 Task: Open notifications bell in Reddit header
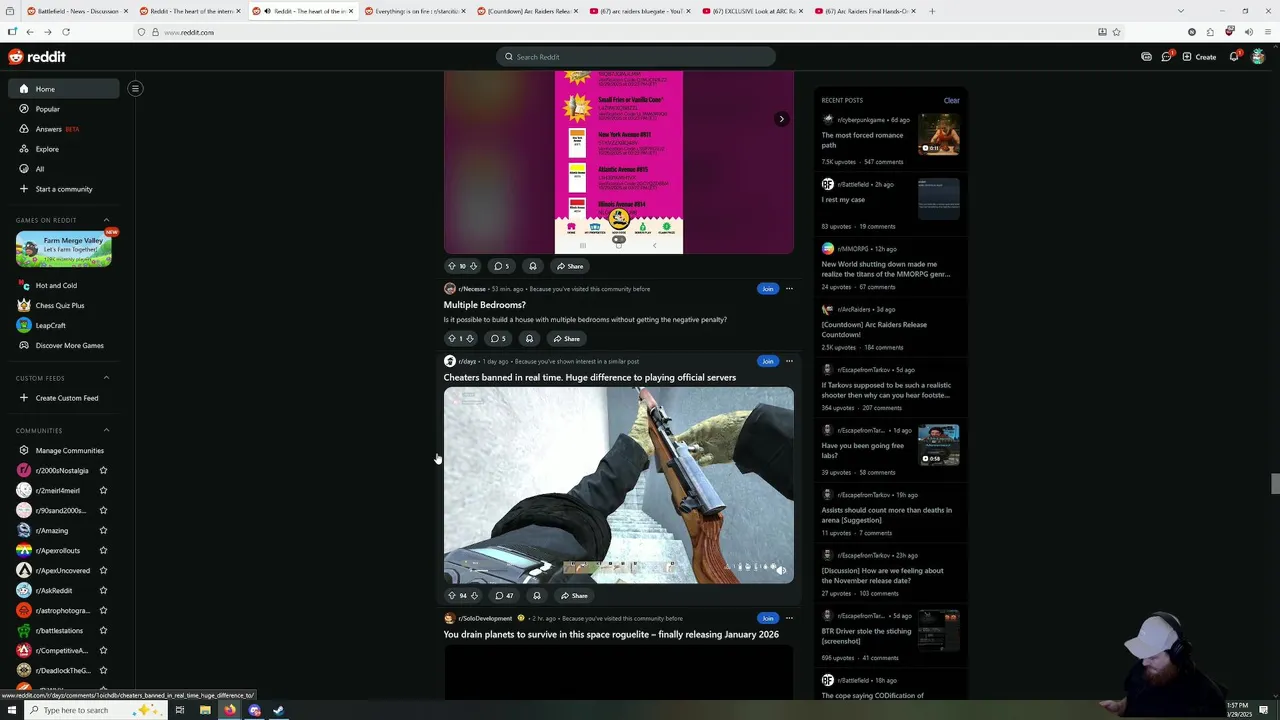(x=1234, y=57)
